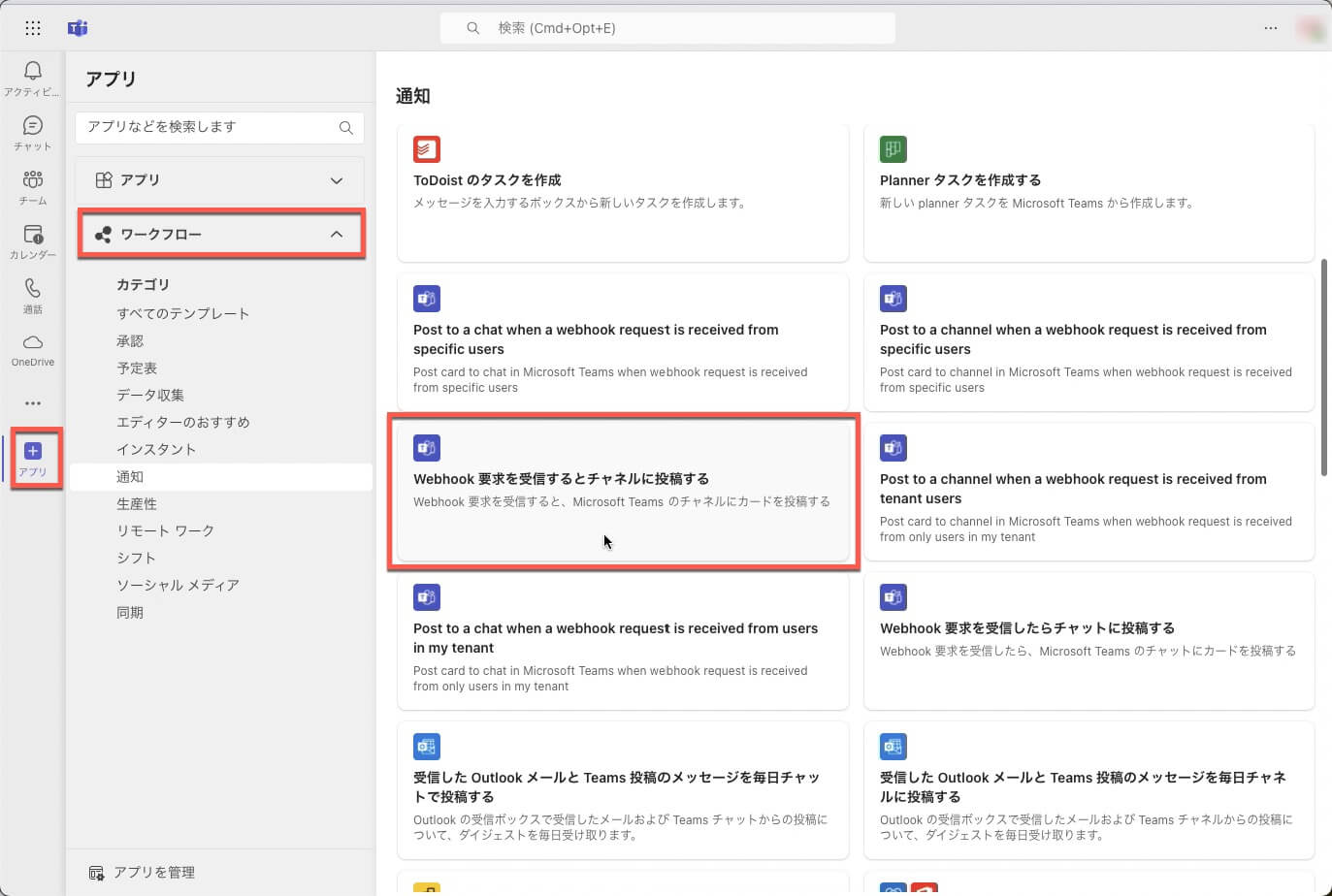This screenshot has width=1332, height=896.
Task: Expand the アプリ section chevron
Action: coord(337,180)
